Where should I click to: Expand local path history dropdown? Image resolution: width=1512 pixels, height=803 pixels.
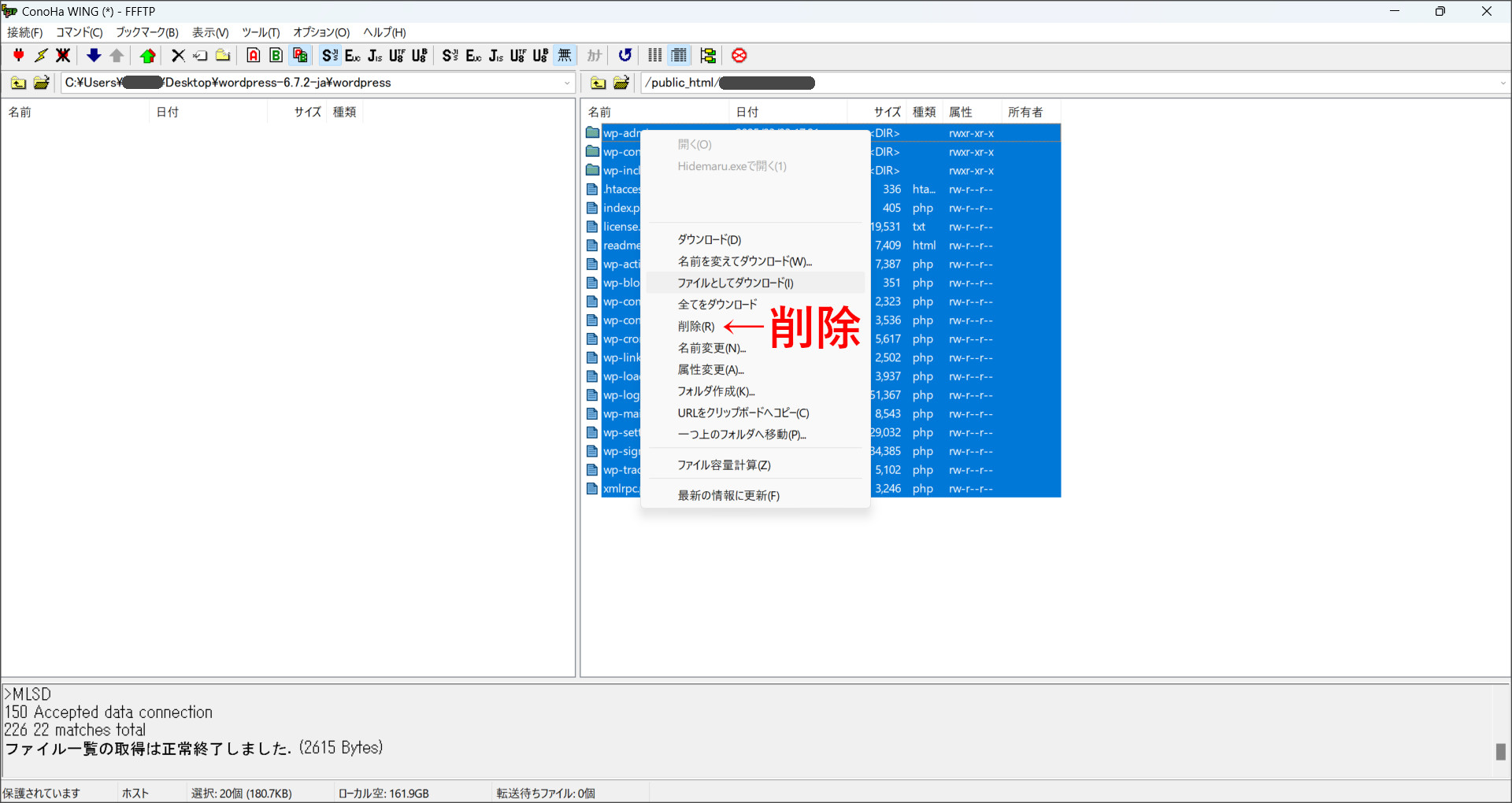coord(567,83)
